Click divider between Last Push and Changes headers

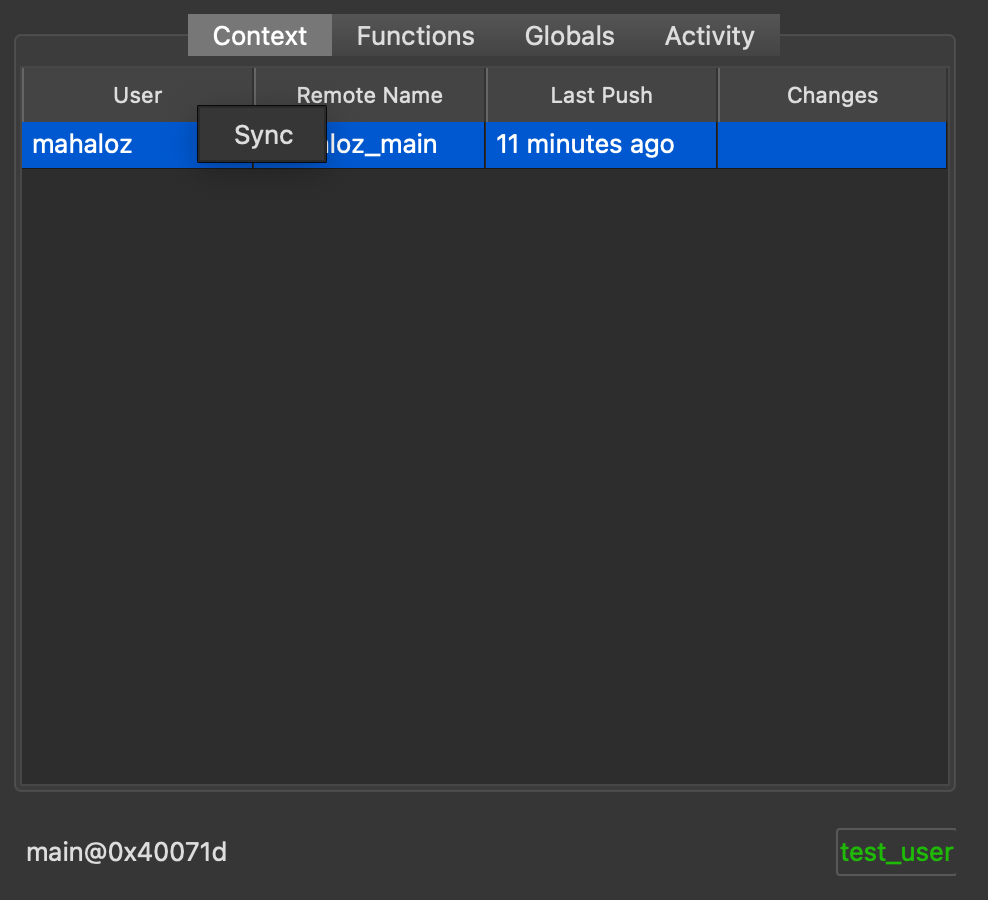pyautogui.click(x=718, y=95)
